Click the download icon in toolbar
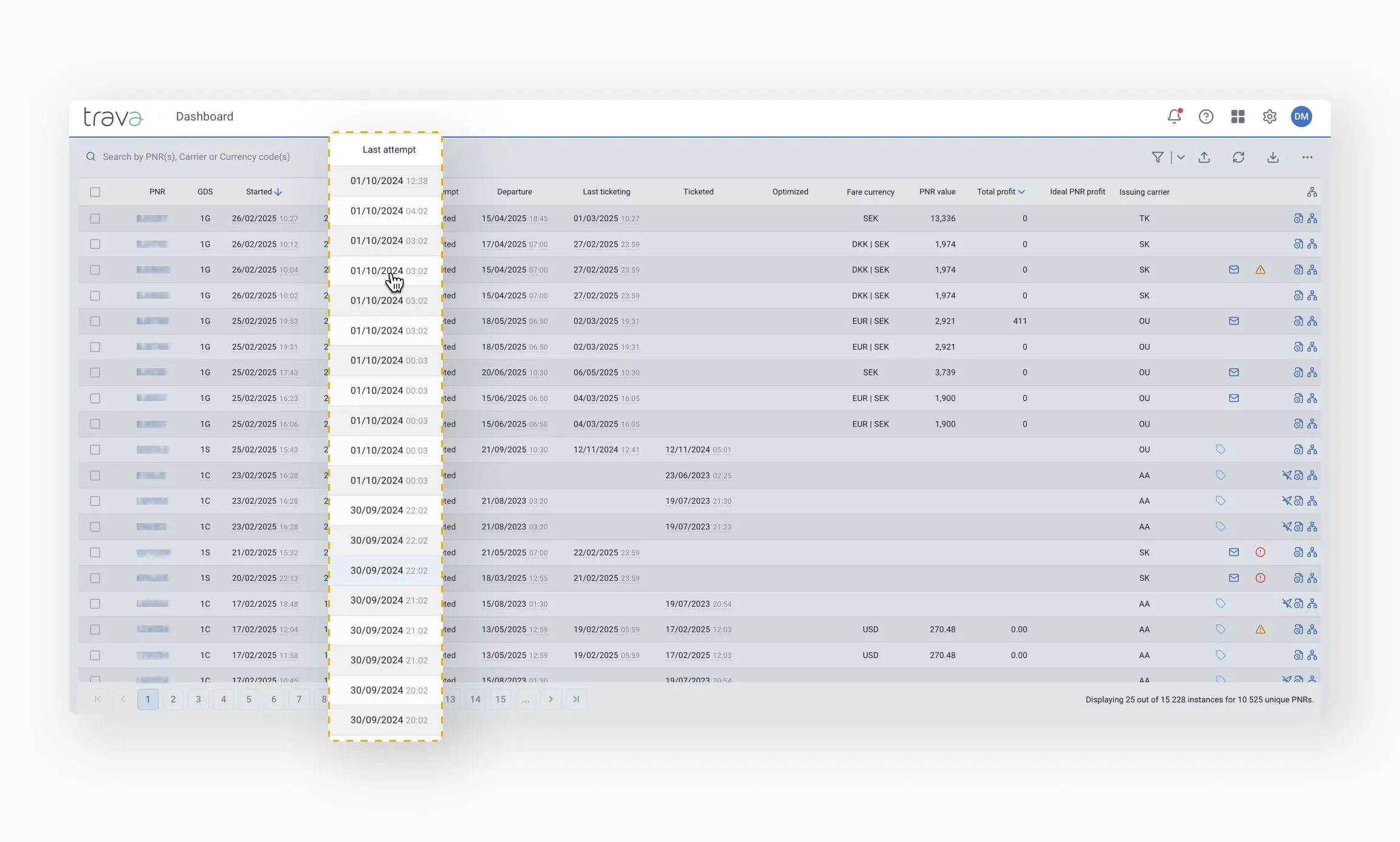The image size is (1400, 842). click(1273, 157)
